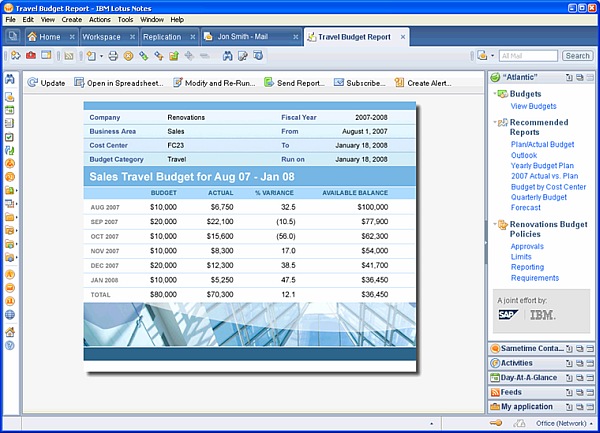Open the Limits policy link
Screen dimensions: 600x433
pos(521,257)
